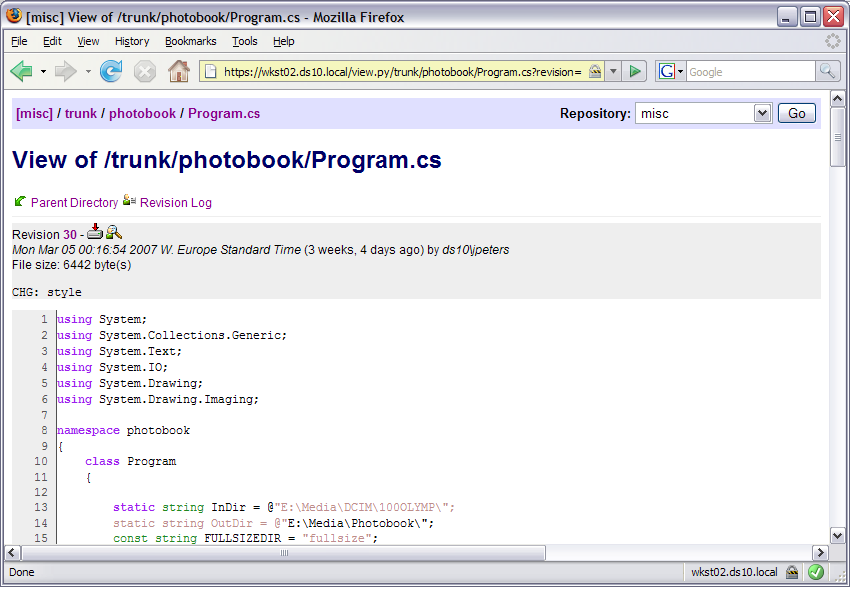Click the annotate icon beside Revision 30
Image resolution: width=850 pixels, height=600 pixels.
point(114,232)
